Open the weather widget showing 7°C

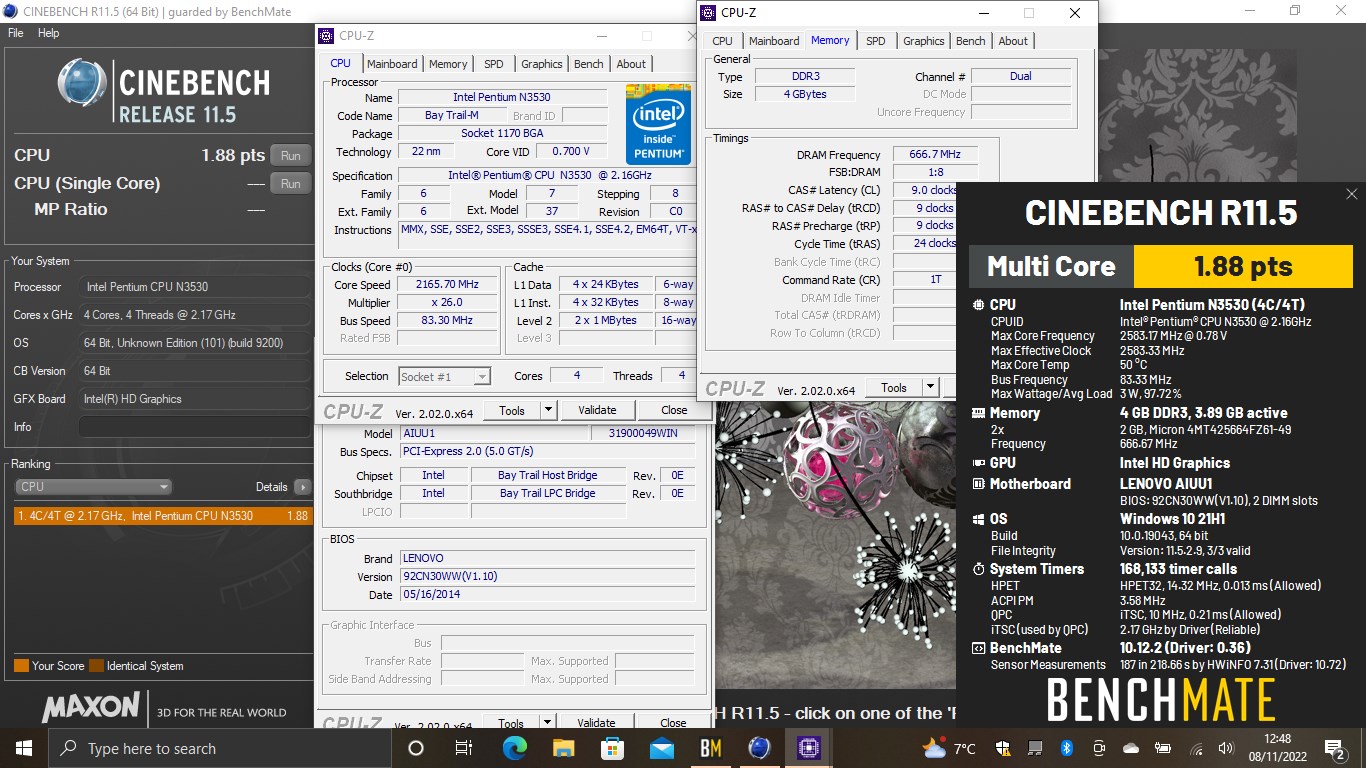pyautogui.click(x=950, y=748)
